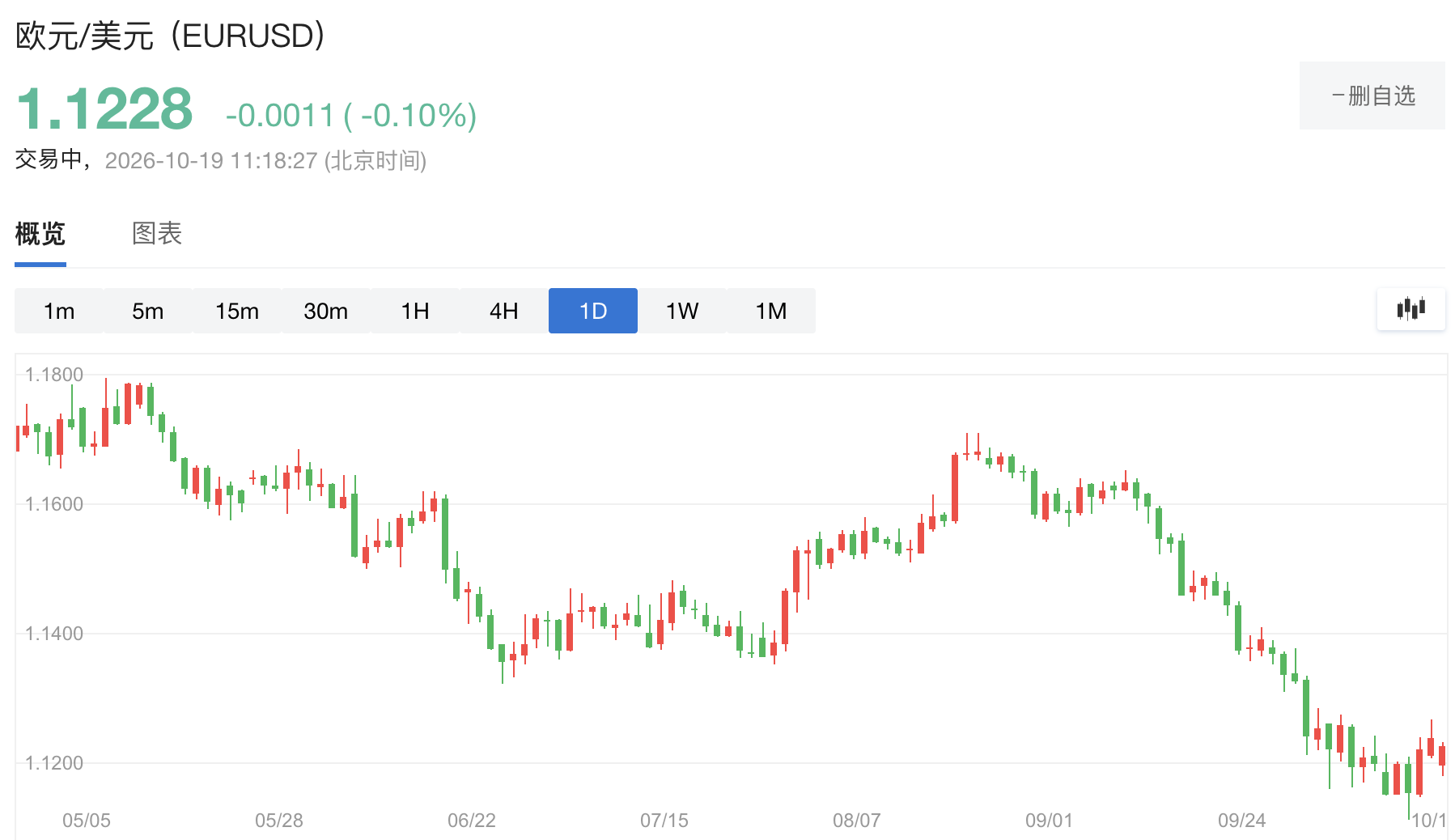Click the current price 1.1228
The height and width of the screenshot is (840, 1455).
click(104, 109)
